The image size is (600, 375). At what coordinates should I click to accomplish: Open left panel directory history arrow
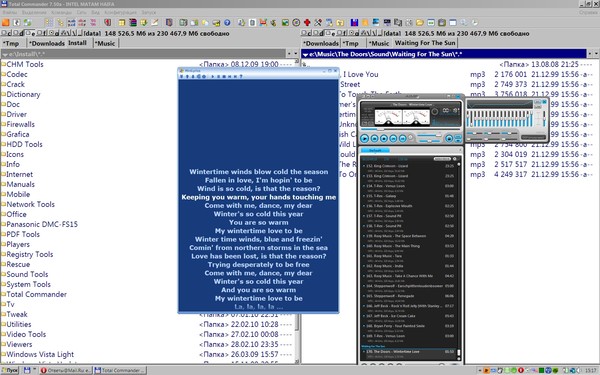pyautogui.click(x=5, y=54)
